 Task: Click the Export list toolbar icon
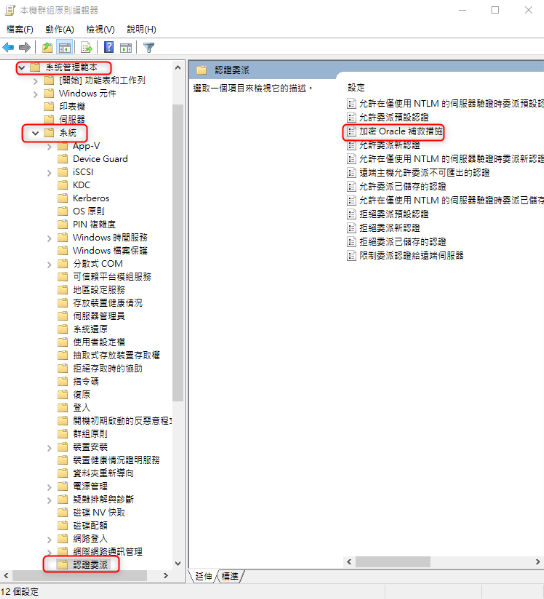(x=87, y=47)
